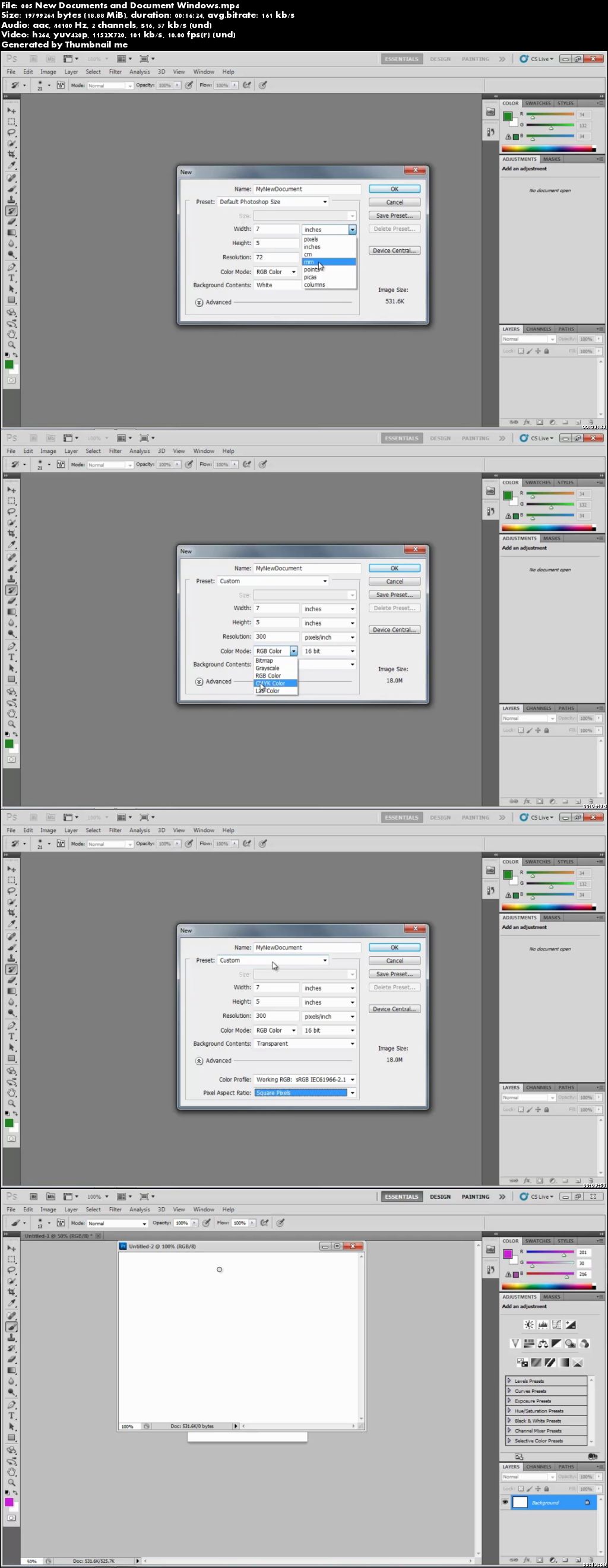Click magenta foreground swatch in the Color panel
This screenshot has width=608, height=1568.
(x=508, y=1254)
